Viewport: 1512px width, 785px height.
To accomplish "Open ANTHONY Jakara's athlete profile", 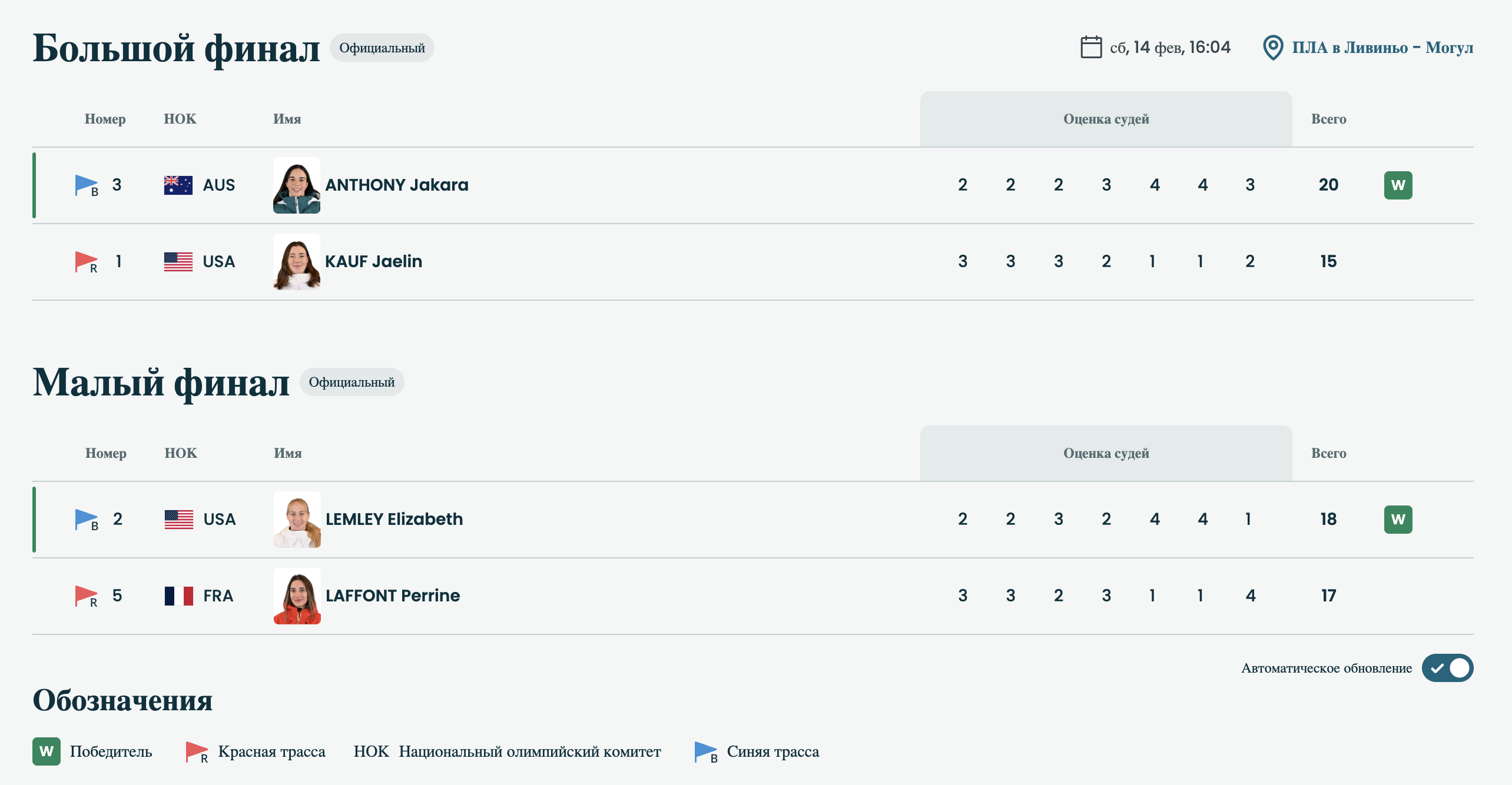I will pos(396,185).
